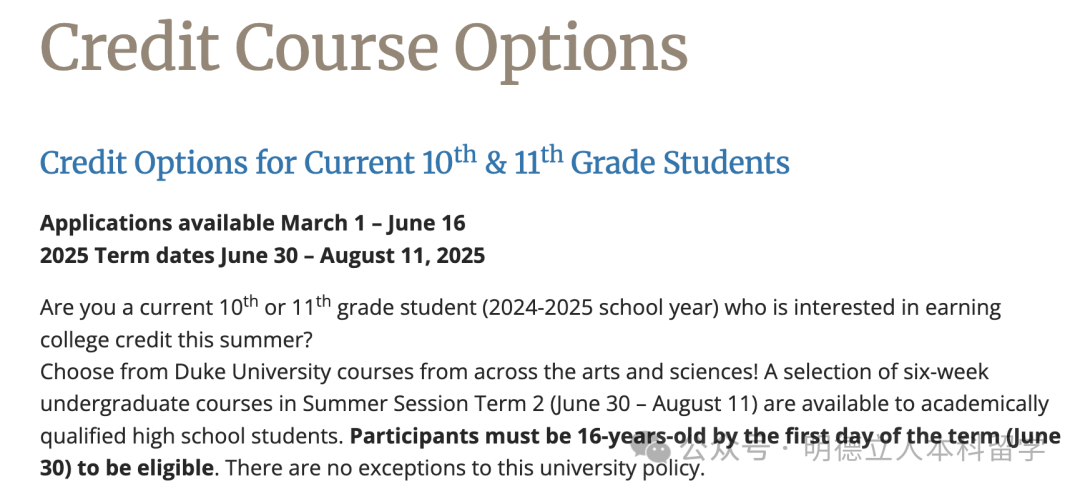Open the Credit Options for Current 10th & 11th Grade Students heading
The height and width of the screenshot is (491, 1080).
[414, 162]
